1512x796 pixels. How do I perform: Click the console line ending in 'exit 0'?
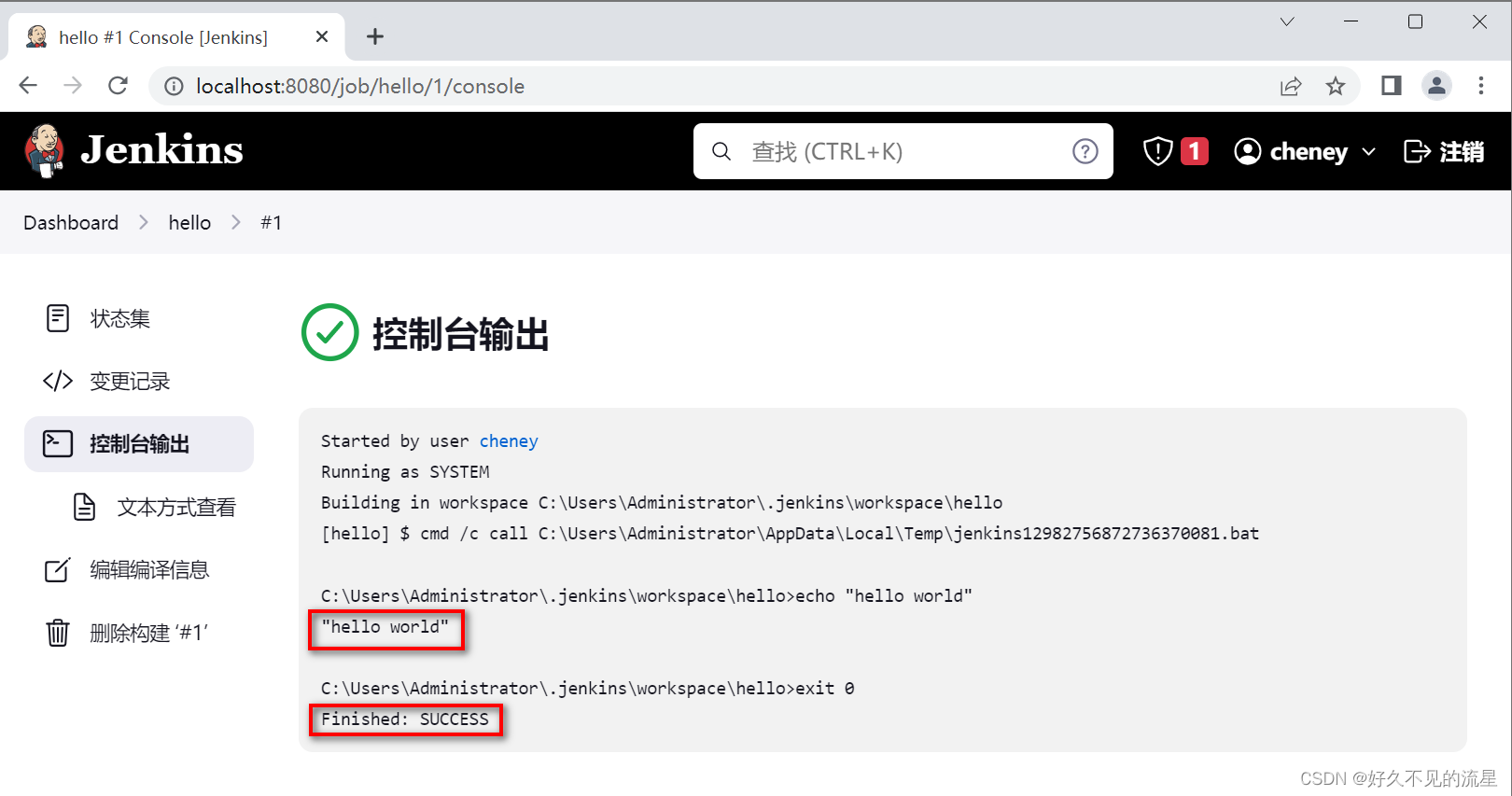[x=588, y=688]
